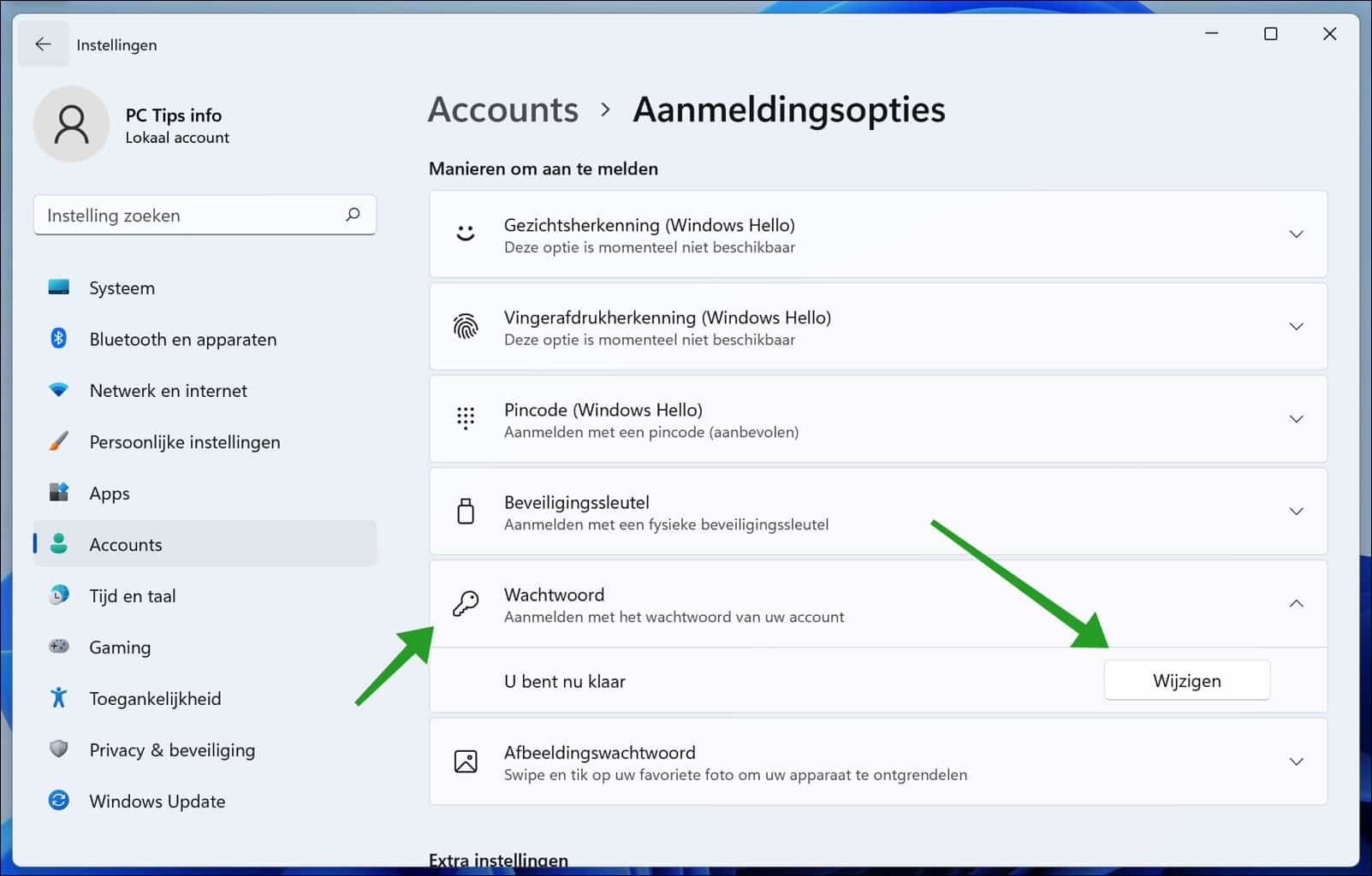Expand the Beveiligingssleutel chevron
1372x876 pixels.
click(x=1297, y=511)
